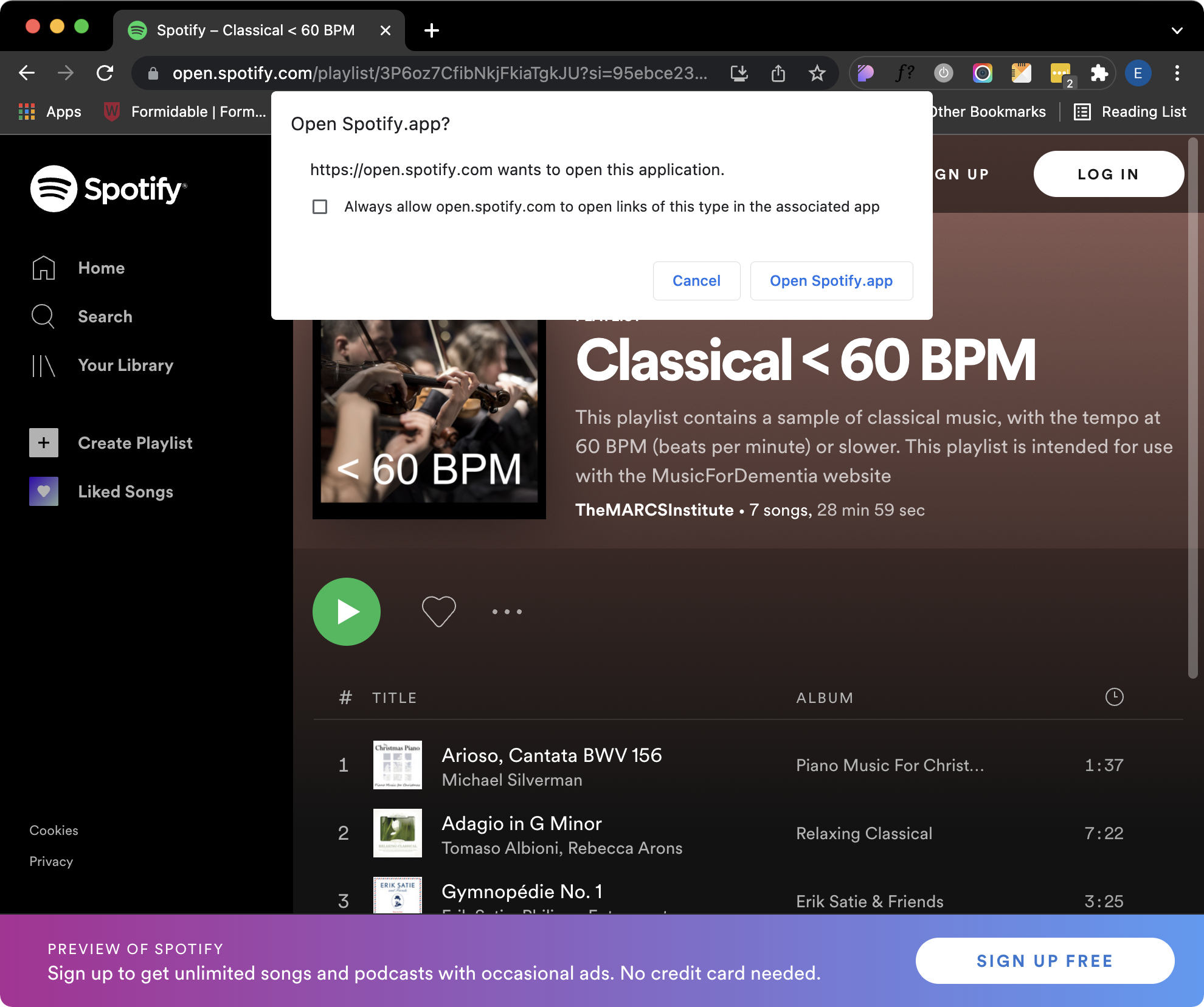Click Cancel in the dialog
The height and width of the screenshot is (1007, 1204).
[696, 281]
